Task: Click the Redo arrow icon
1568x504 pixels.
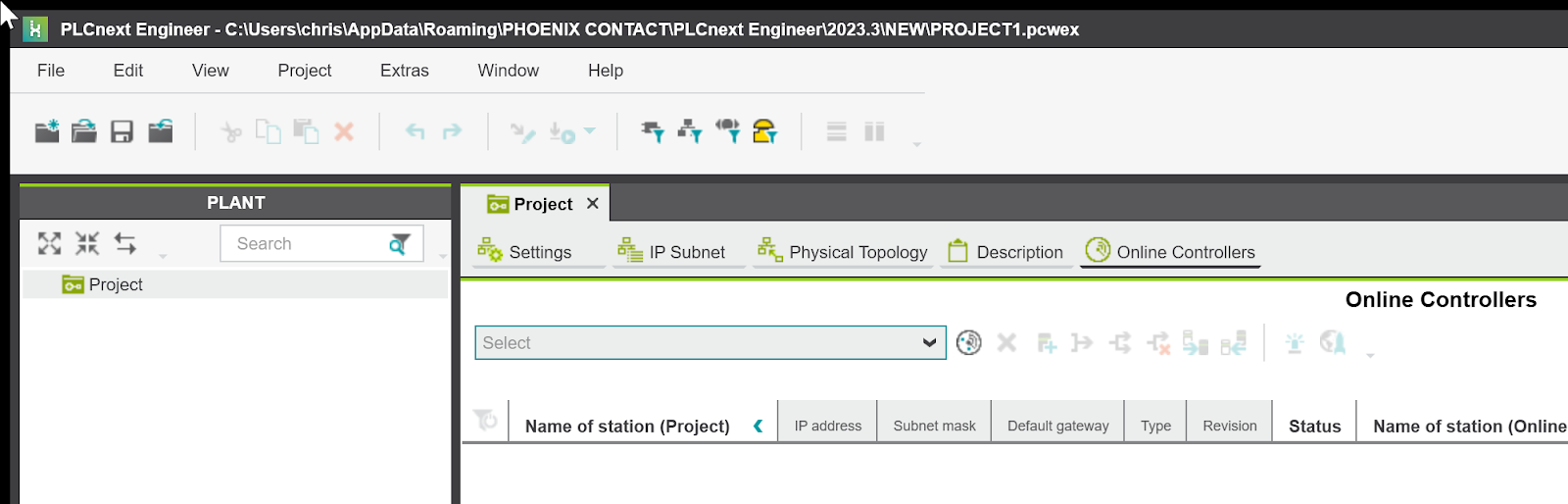Action: [x=452, y=131]
